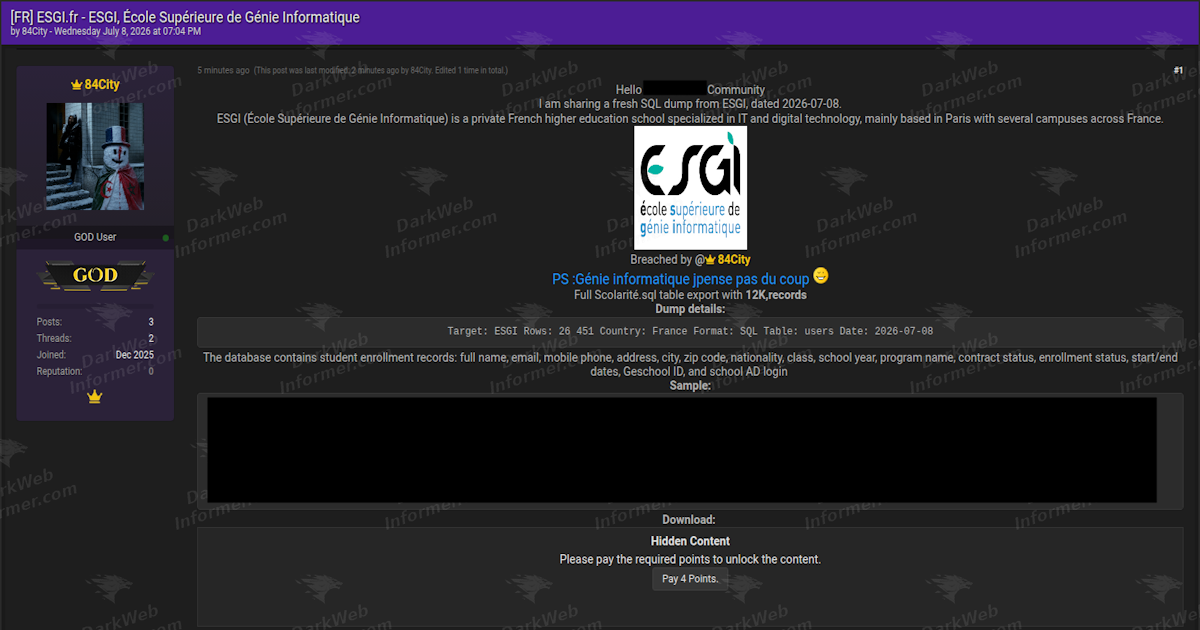Click the thread title in purple header
The image size is (1200, 630).
point(185,17)
